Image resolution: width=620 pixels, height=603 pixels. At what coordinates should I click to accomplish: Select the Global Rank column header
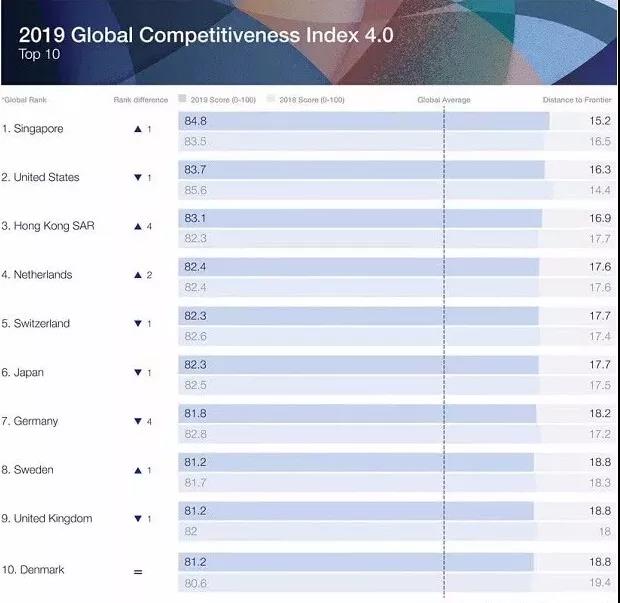(x=25, y=100)
